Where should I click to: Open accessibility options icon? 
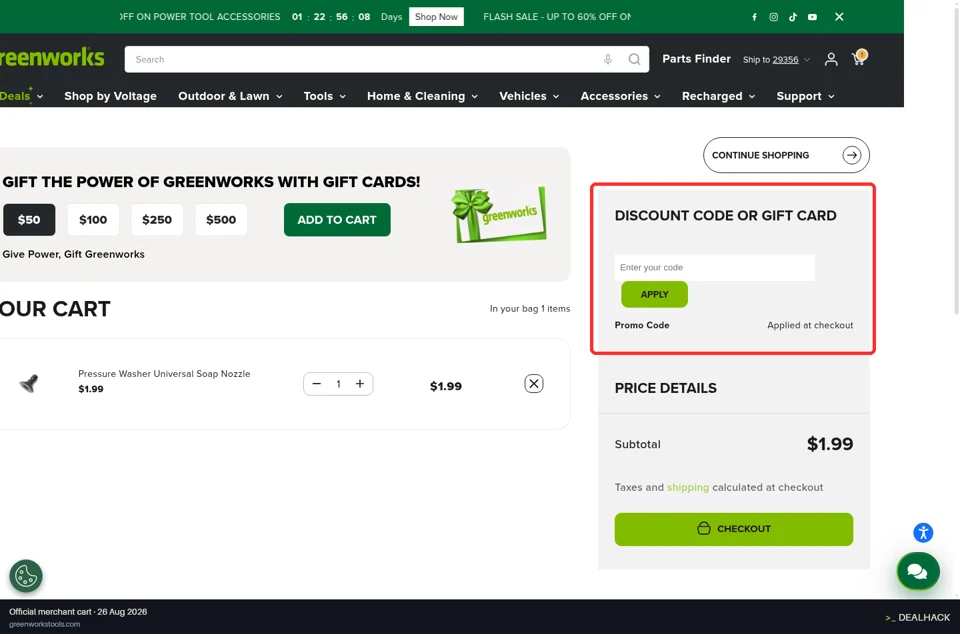pos(923,532)
